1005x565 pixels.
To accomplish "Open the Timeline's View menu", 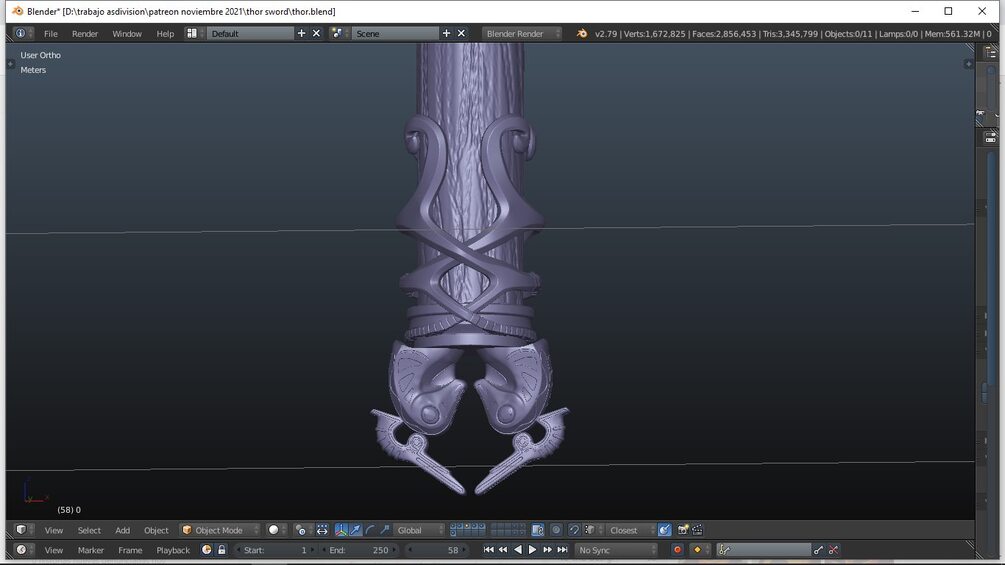I will point(54,550).
